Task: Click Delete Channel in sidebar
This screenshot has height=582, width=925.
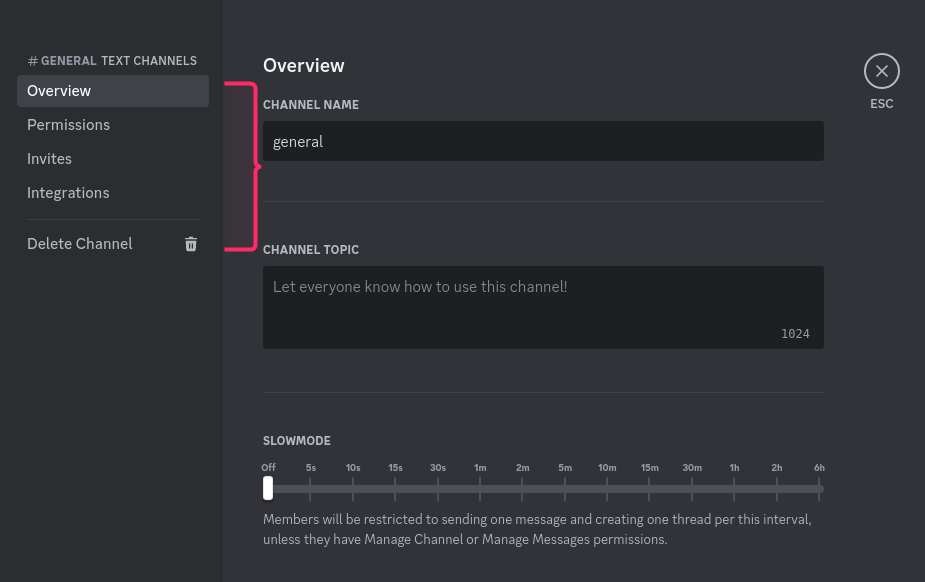Action: tap(80, 244)
